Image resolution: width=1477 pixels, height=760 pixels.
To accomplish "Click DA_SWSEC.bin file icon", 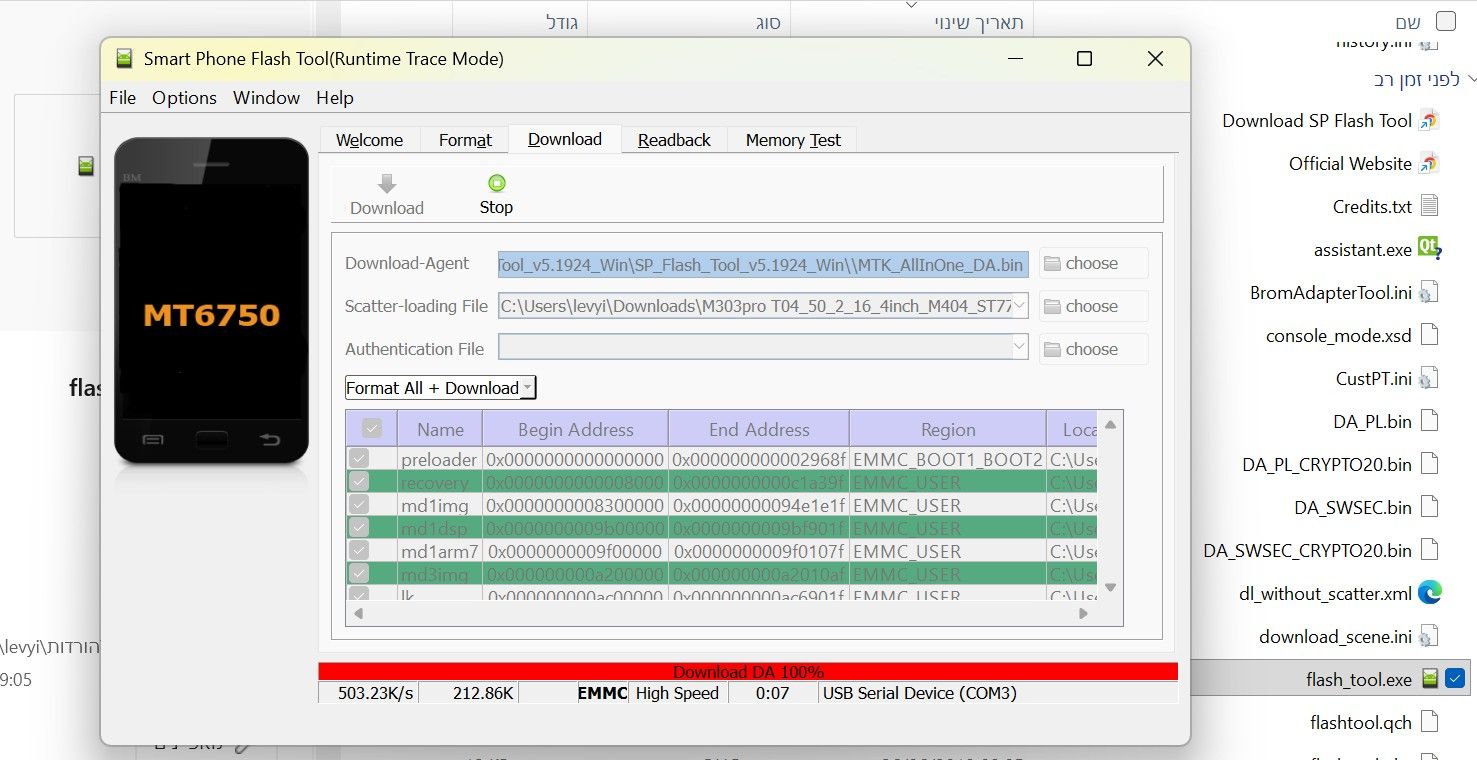I will click(x=1429, y=507).
